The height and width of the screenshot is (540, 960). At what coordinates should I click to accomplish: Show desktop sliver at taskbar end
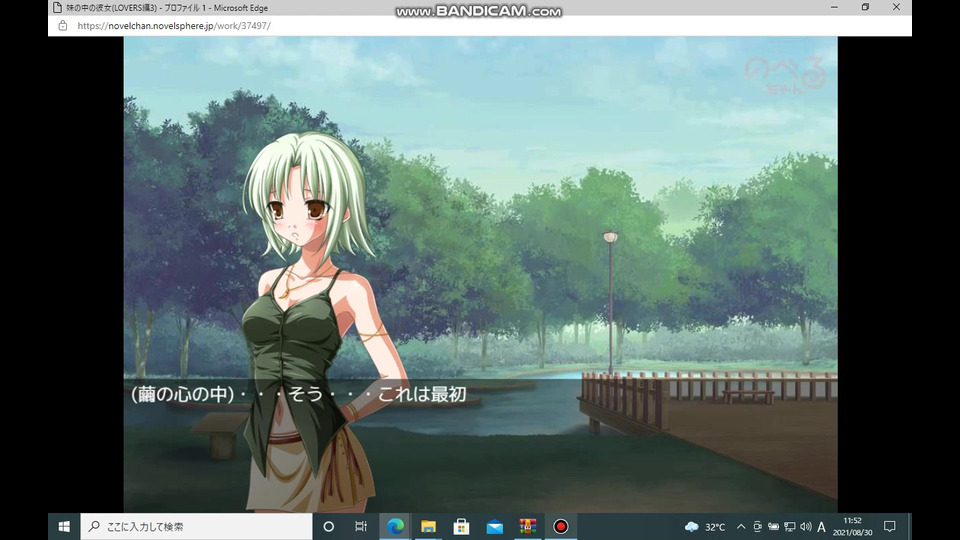coord(910,527)
